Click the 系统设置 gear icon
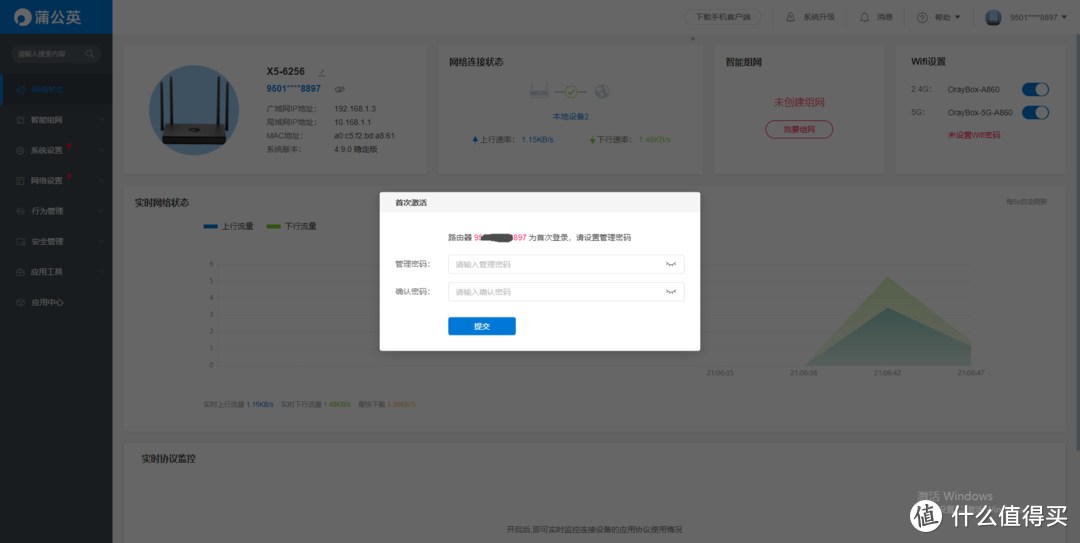 pos(21,150)
